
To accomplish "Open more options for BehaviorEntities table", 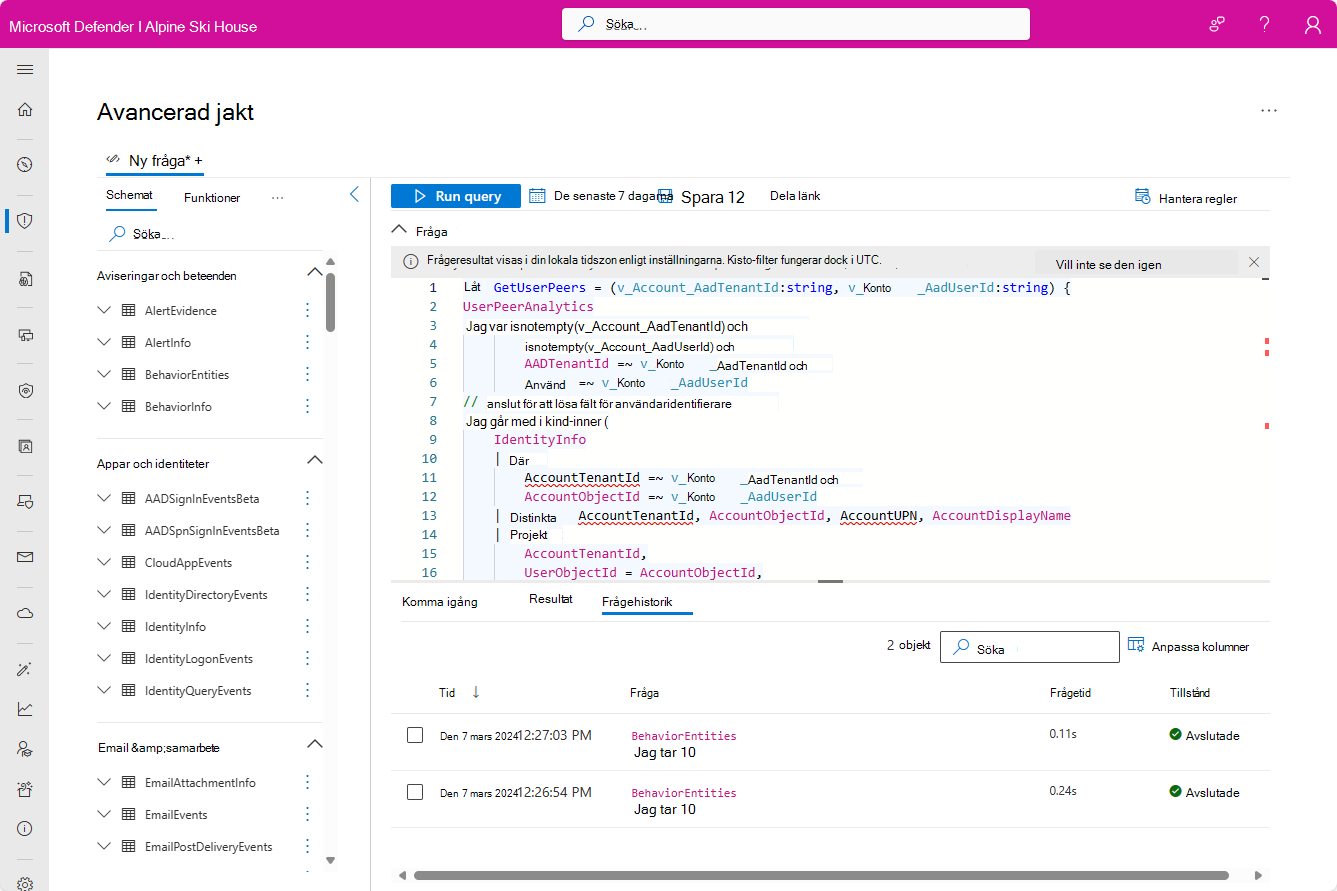I will [x=308, y=374].
